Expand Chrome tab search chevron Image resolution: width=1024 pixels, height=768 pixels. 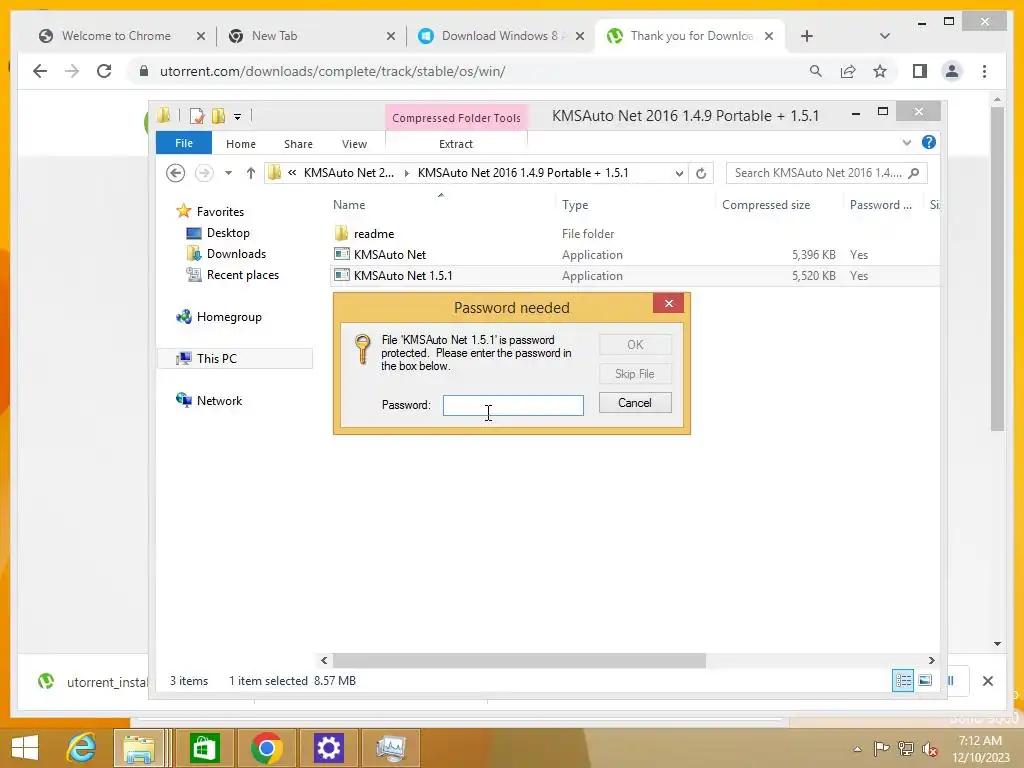coord(884,36)
